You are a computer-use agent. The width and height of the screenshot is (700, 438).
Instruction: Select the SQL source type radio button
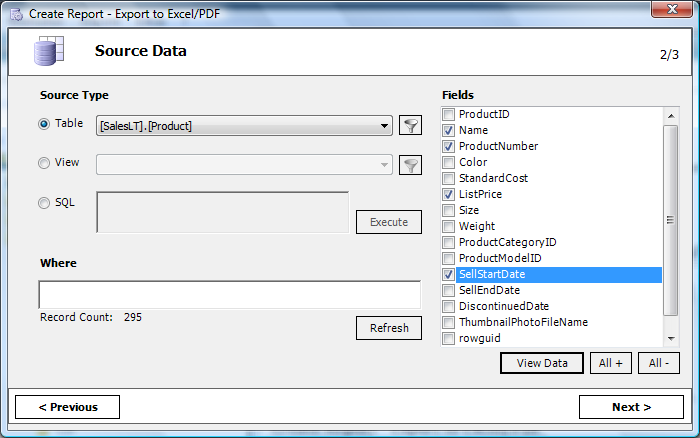tap(44, 203)
